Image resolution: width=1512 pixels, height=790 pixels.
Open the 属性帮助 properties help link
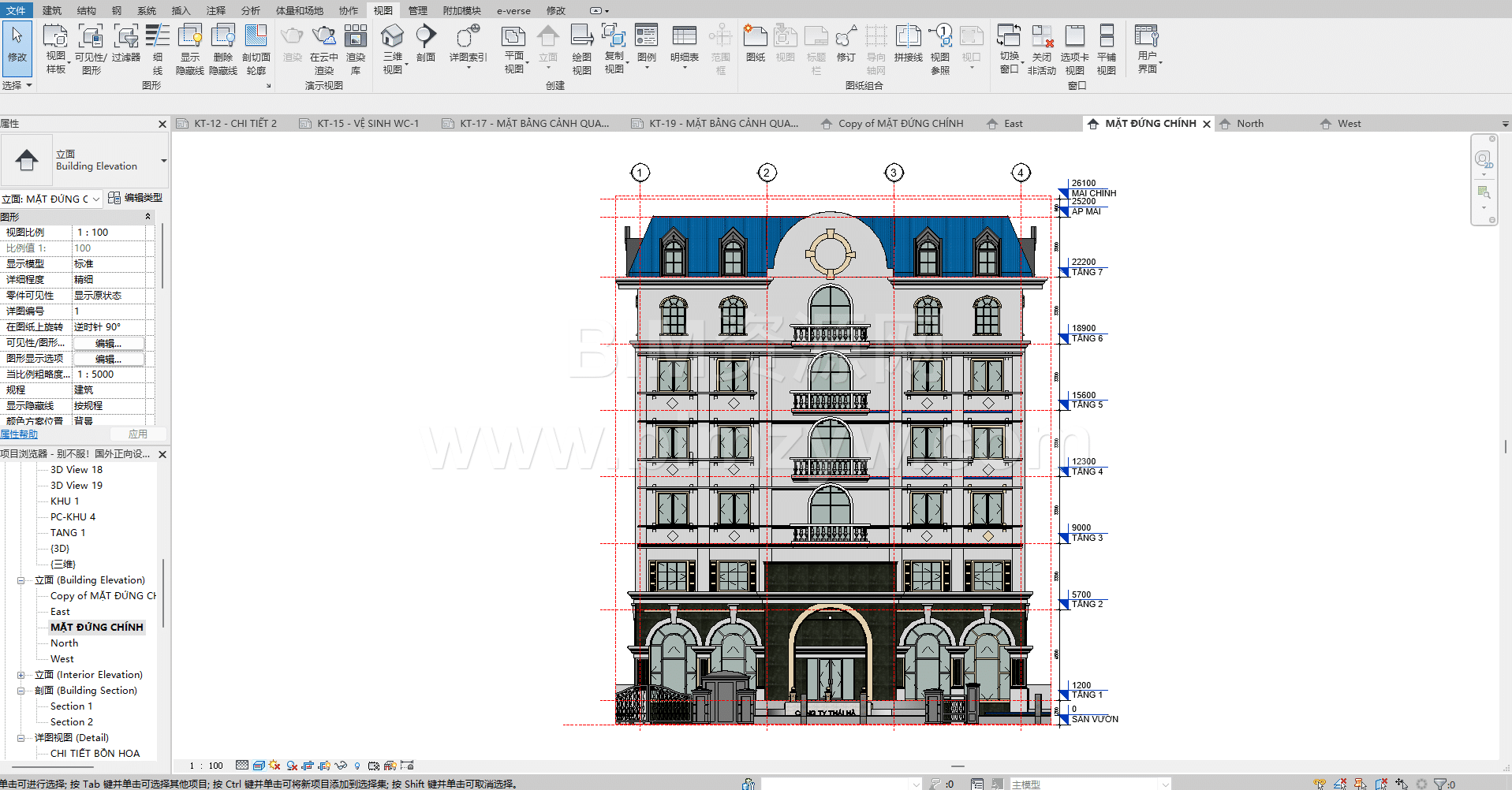(x=19, y=434)
